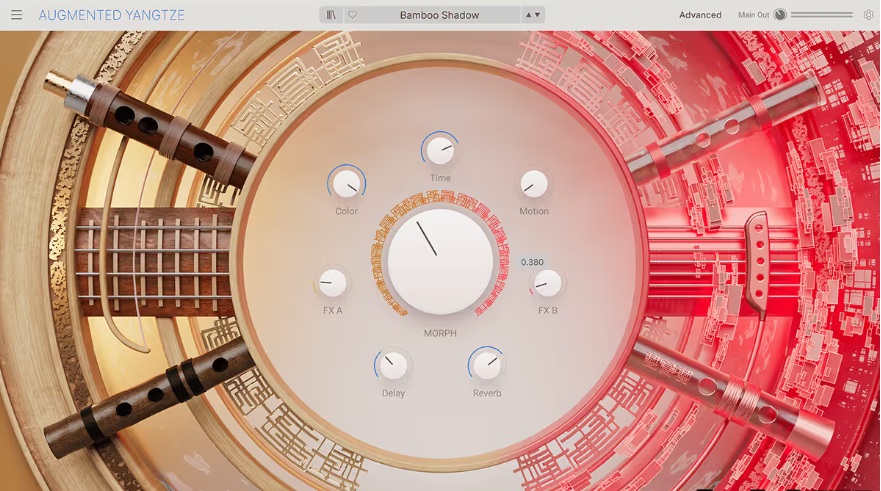Select the next preset with down arrow
881x491 pixels.
coord(538,15)
